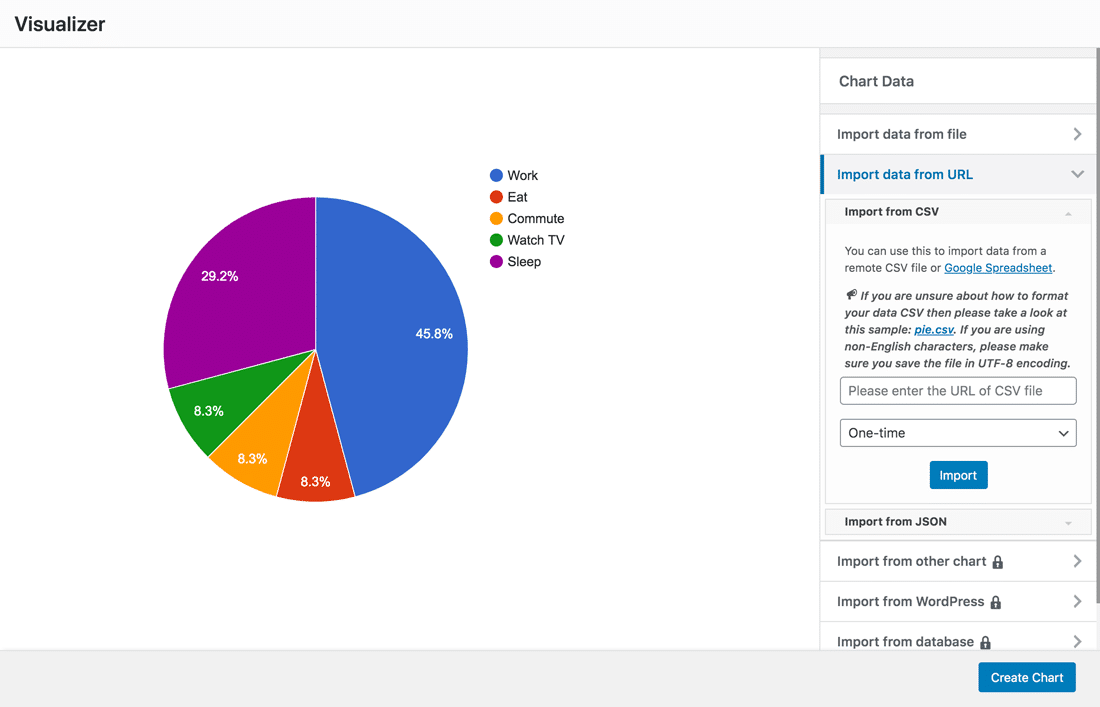This screenshot has width=1100, height=707.
Task: Click the red Eat legend swatch
Action: click(x=496, y=197)
